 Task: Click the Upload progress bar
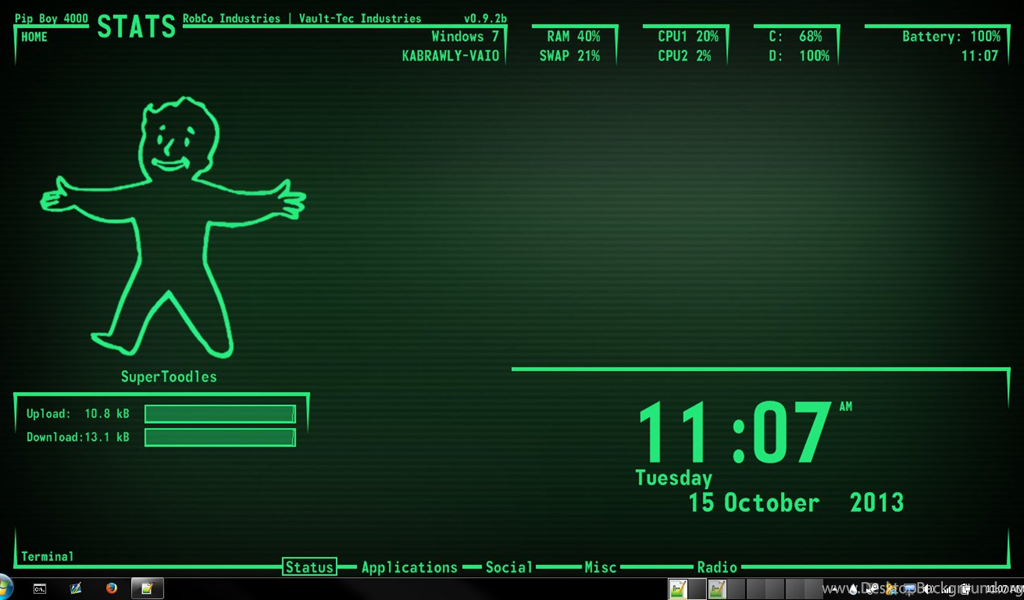coord(220,414)
